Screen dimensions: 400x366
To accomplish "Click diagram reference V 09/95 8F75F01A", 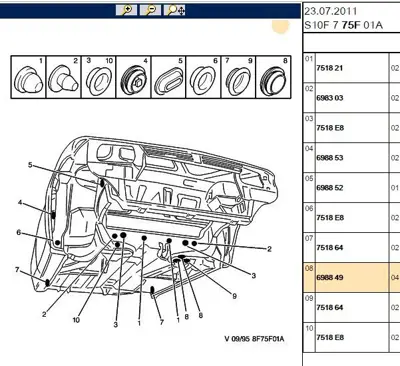I will (254, 339).
